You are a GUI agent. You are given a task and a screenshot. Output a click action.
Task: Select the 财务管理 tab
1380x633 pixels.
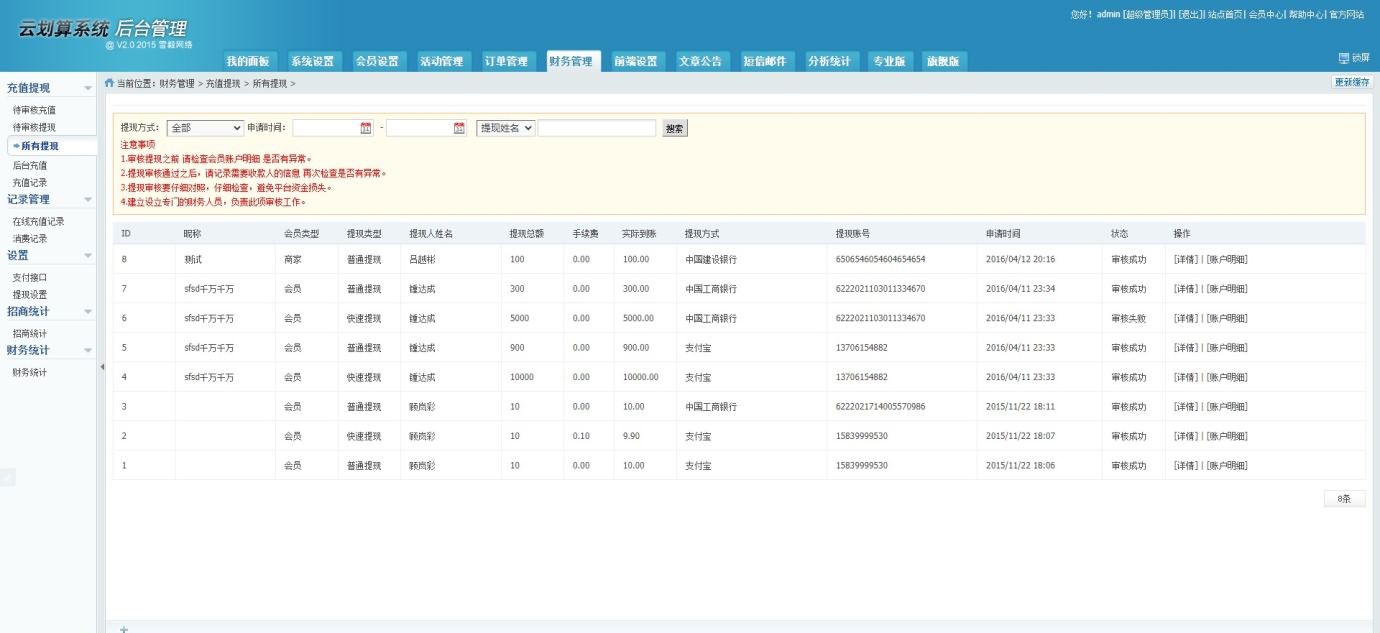572,61
